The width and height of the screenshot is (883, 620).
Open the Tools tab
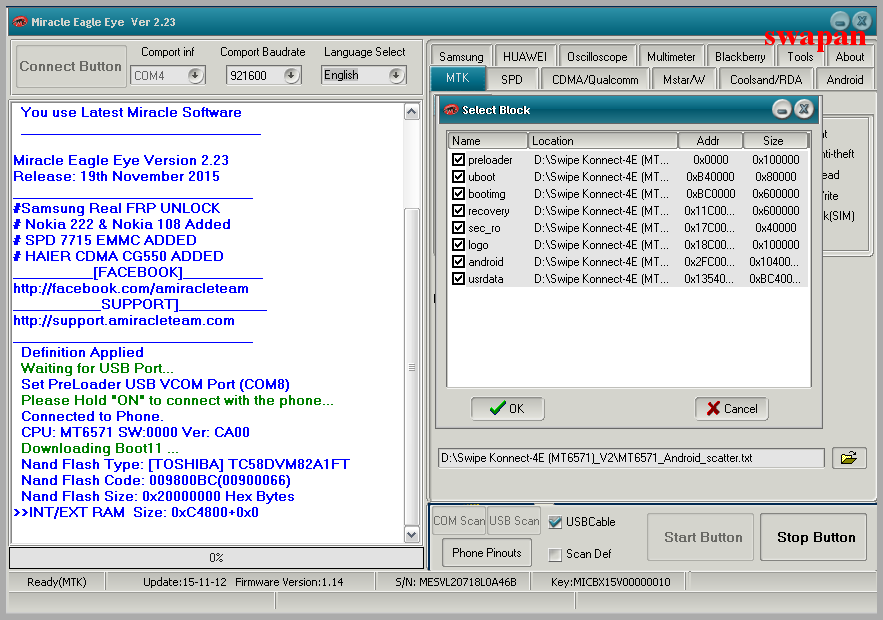coord(800,56)
